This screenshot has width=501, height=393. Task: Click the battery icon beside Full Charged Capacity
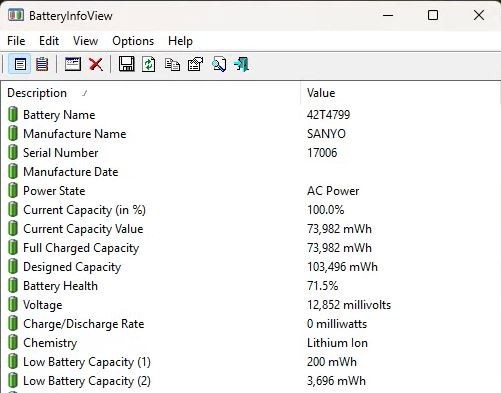pyautogui.click(x=13, y=247)
